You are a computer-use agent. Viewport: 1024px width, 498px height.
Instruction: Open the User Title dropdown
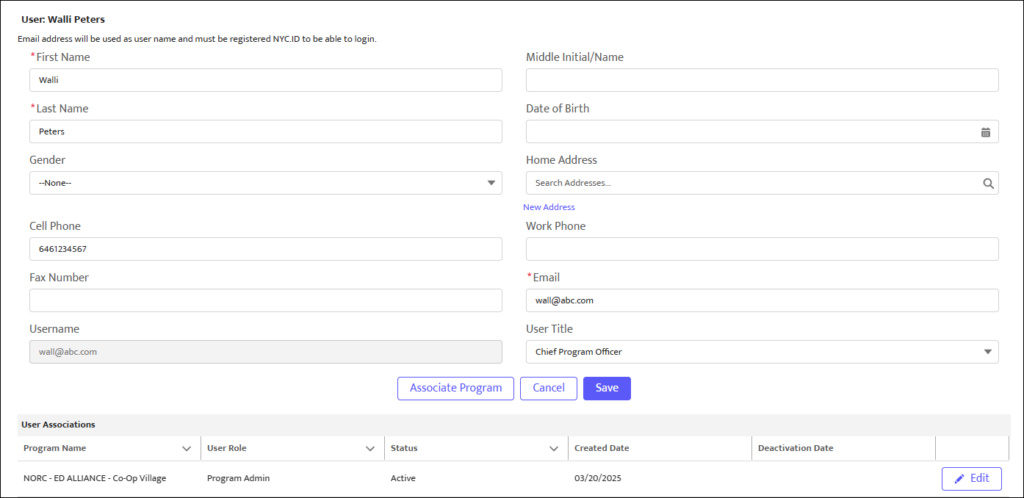coord(762,352)
